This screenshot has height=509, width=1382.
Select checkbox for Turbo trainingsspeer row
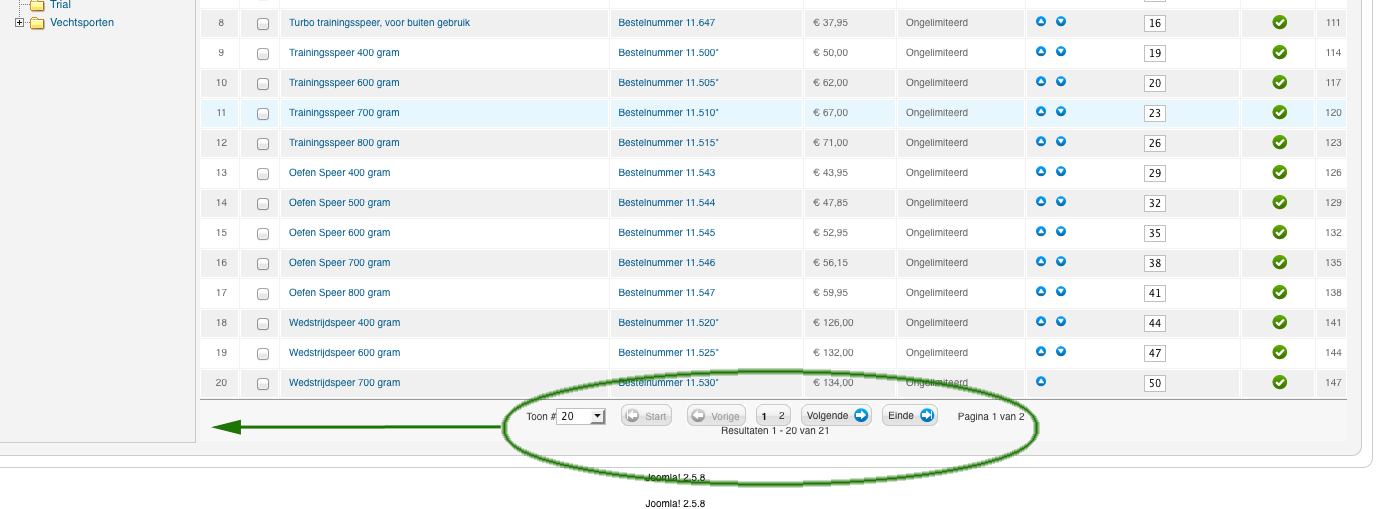click(263, 23)
